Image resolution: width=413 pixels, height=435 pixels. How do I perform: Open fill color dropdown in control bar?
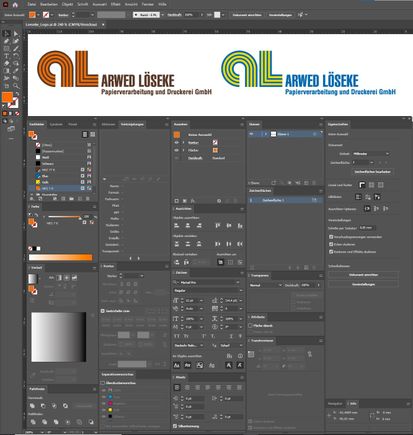click(x=38, y=15)
